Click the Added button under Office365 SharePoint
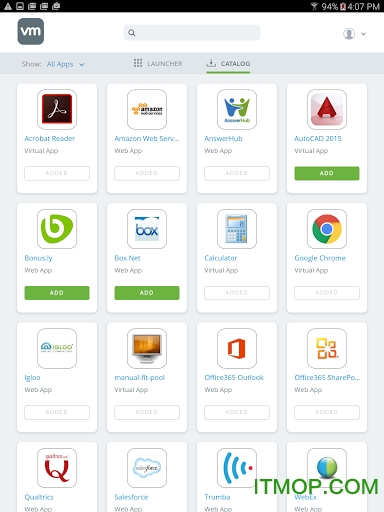384x512 pixels. [x=327, y=412]
